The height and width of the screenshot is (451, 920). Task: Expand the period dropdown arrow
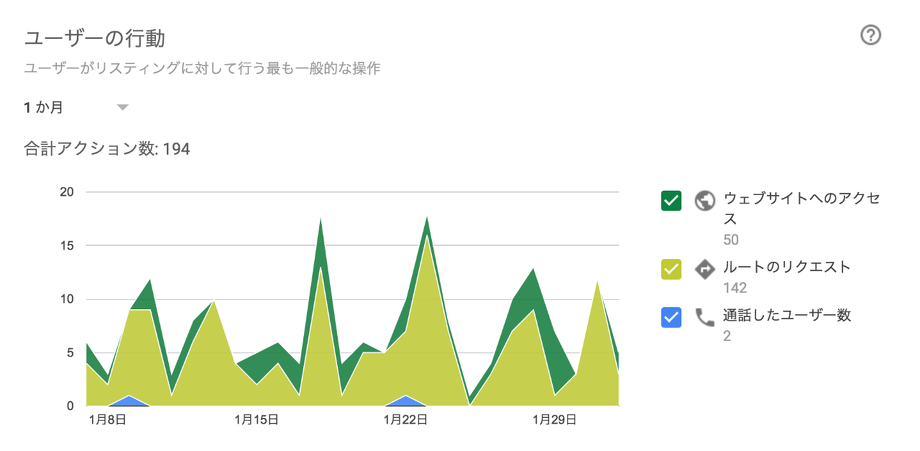[122, 108]
